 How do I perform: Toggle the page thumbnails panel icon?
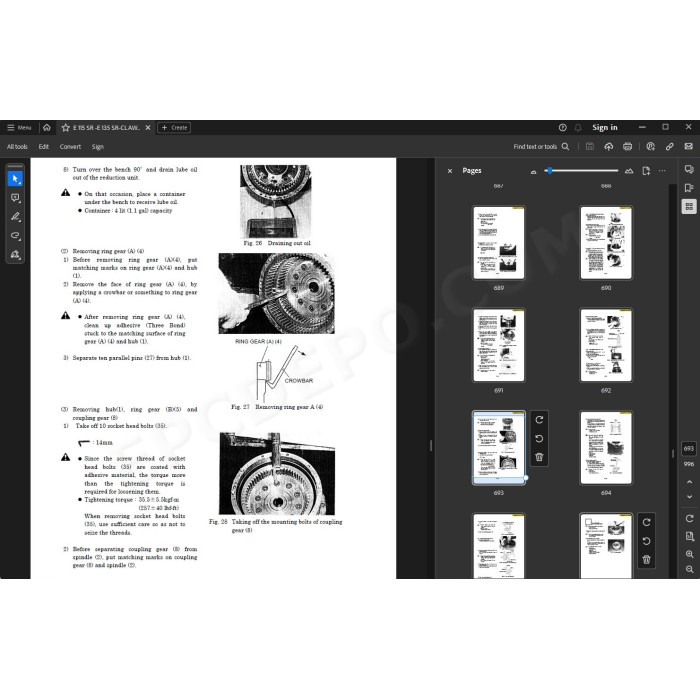pos(689,207)
